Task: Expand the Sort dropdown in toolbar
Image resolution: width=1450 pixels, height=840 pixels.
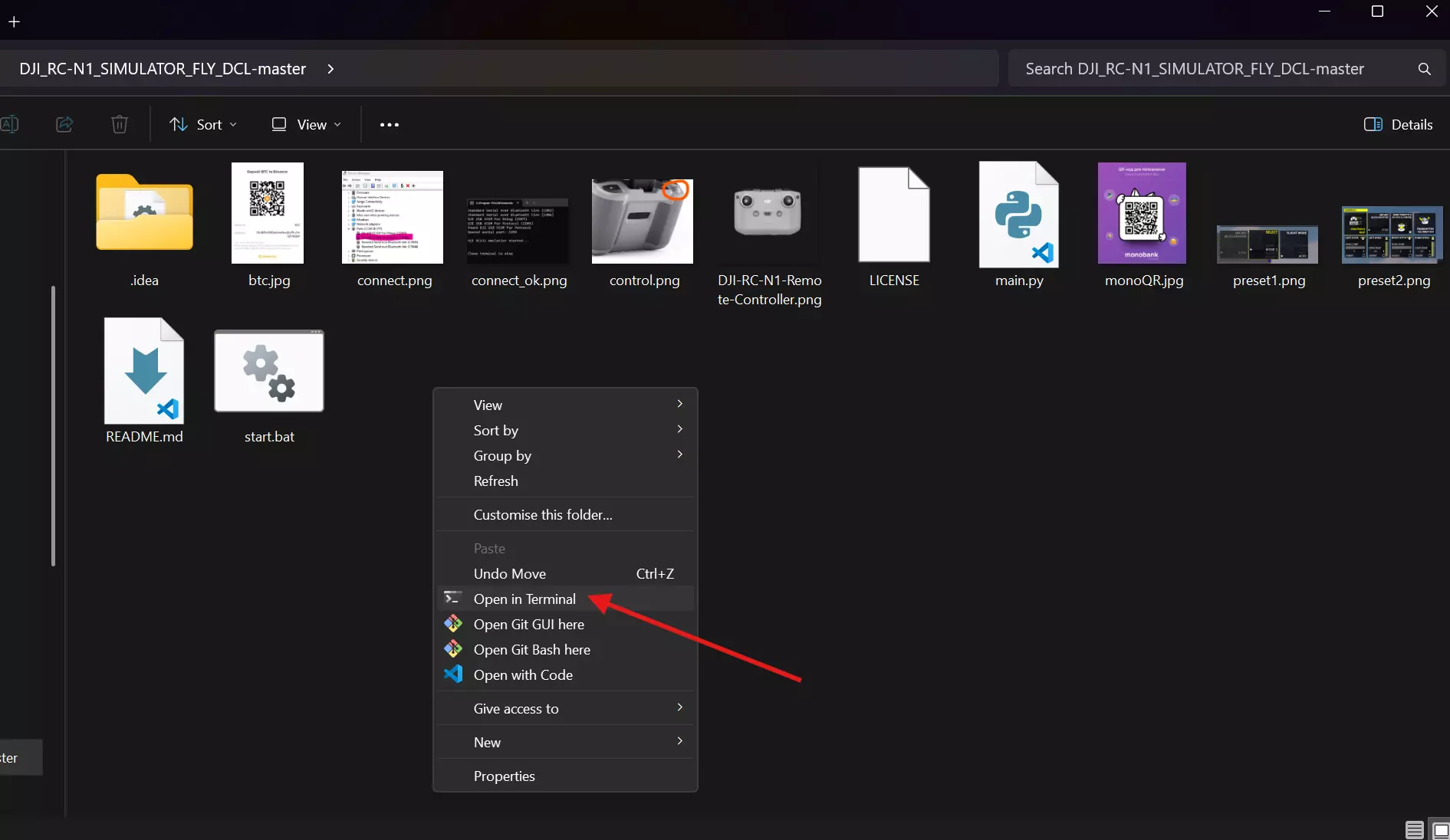Action: click(x=203, y=124)
